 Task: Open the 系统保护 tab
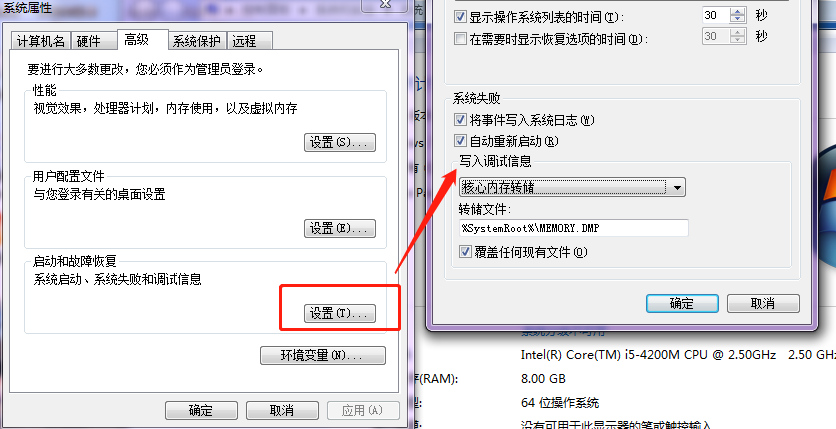pos(197,41)
